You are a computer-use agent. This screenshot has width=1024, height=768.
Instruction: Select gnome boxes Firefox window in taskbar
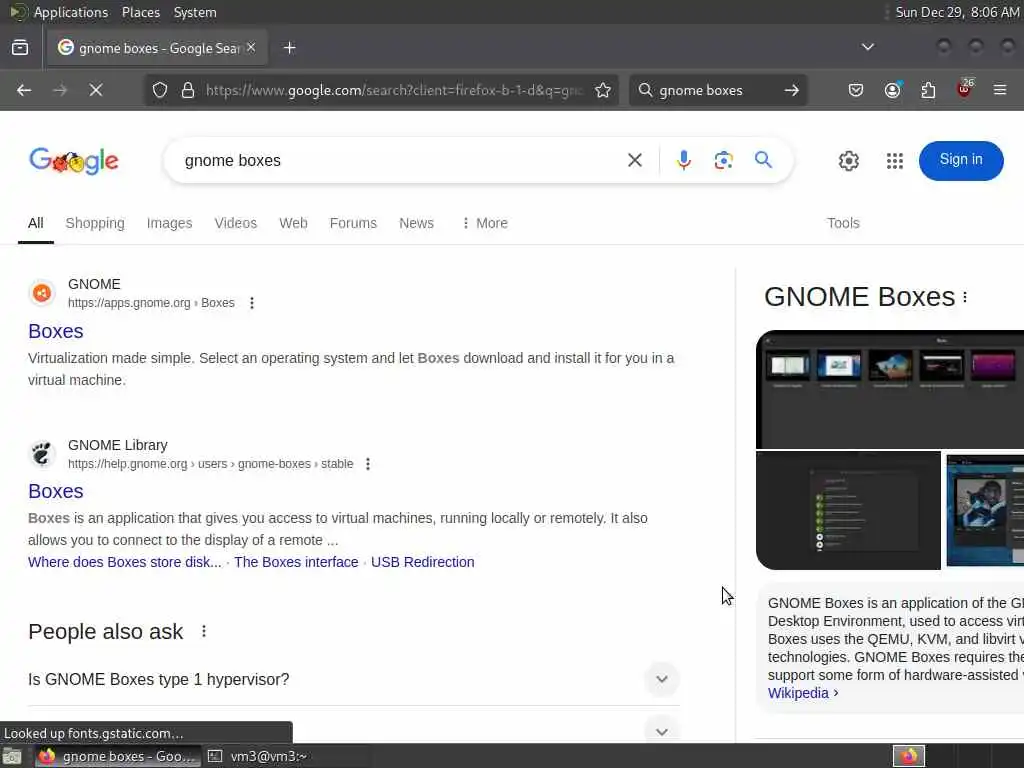click(118, 756)
